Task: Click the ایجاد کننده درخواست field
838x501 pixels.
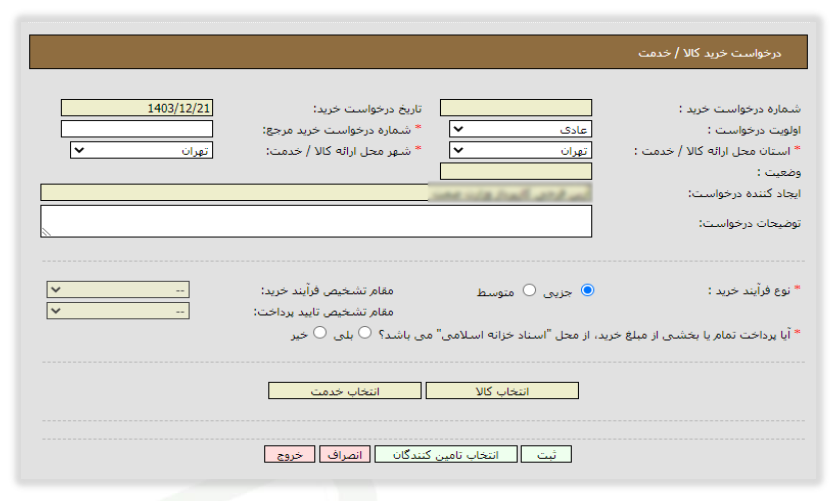Action: point(316,192)
